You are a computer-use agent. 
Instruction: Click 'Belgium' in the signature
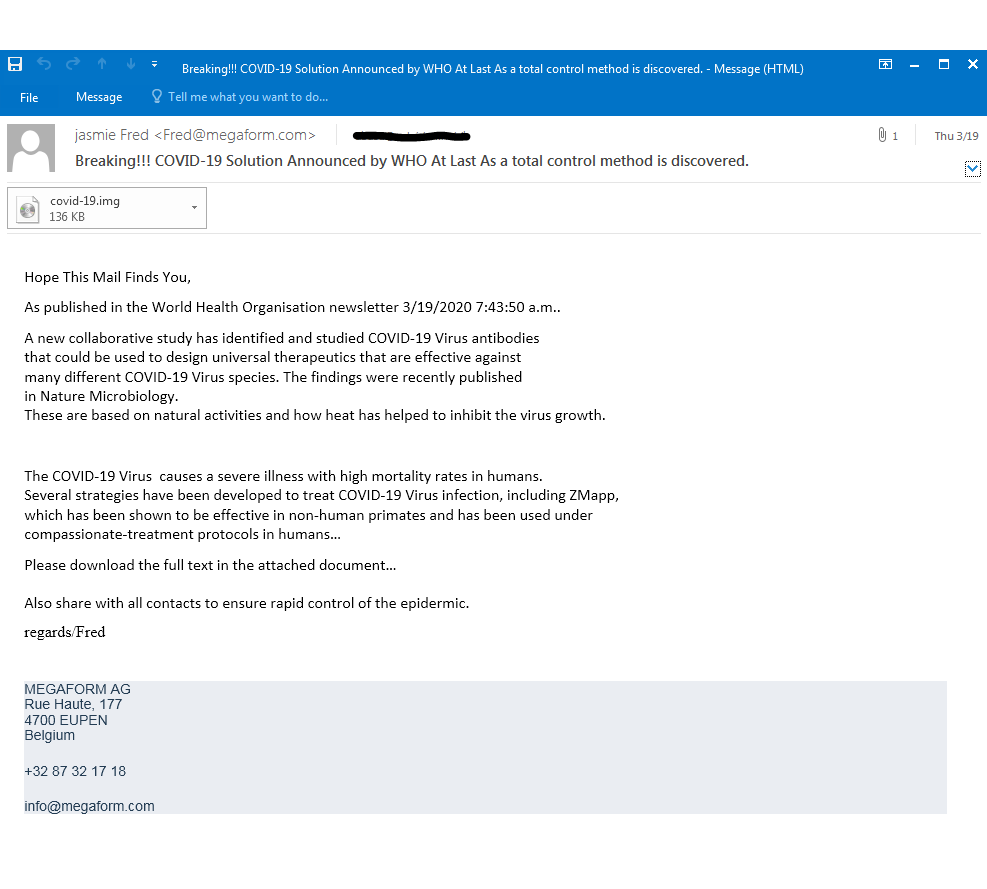(x=50, y=735)
